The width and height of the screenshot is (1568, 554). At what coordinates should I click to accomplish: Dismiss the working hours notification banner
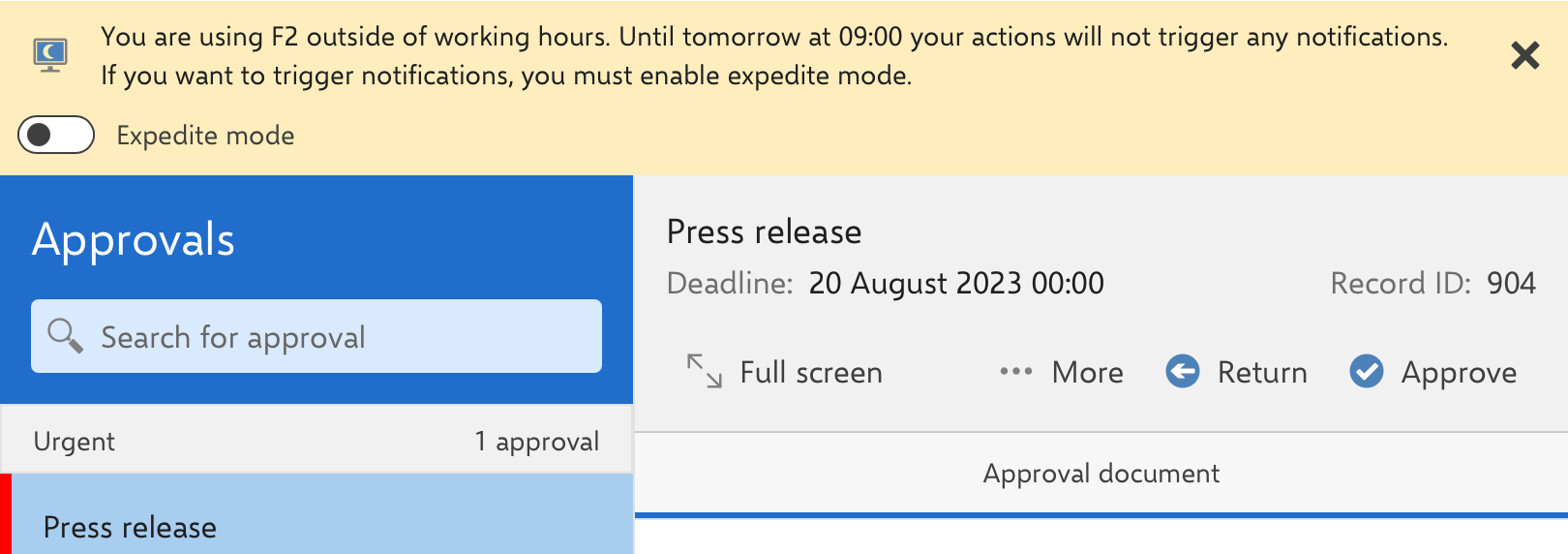1524,56
